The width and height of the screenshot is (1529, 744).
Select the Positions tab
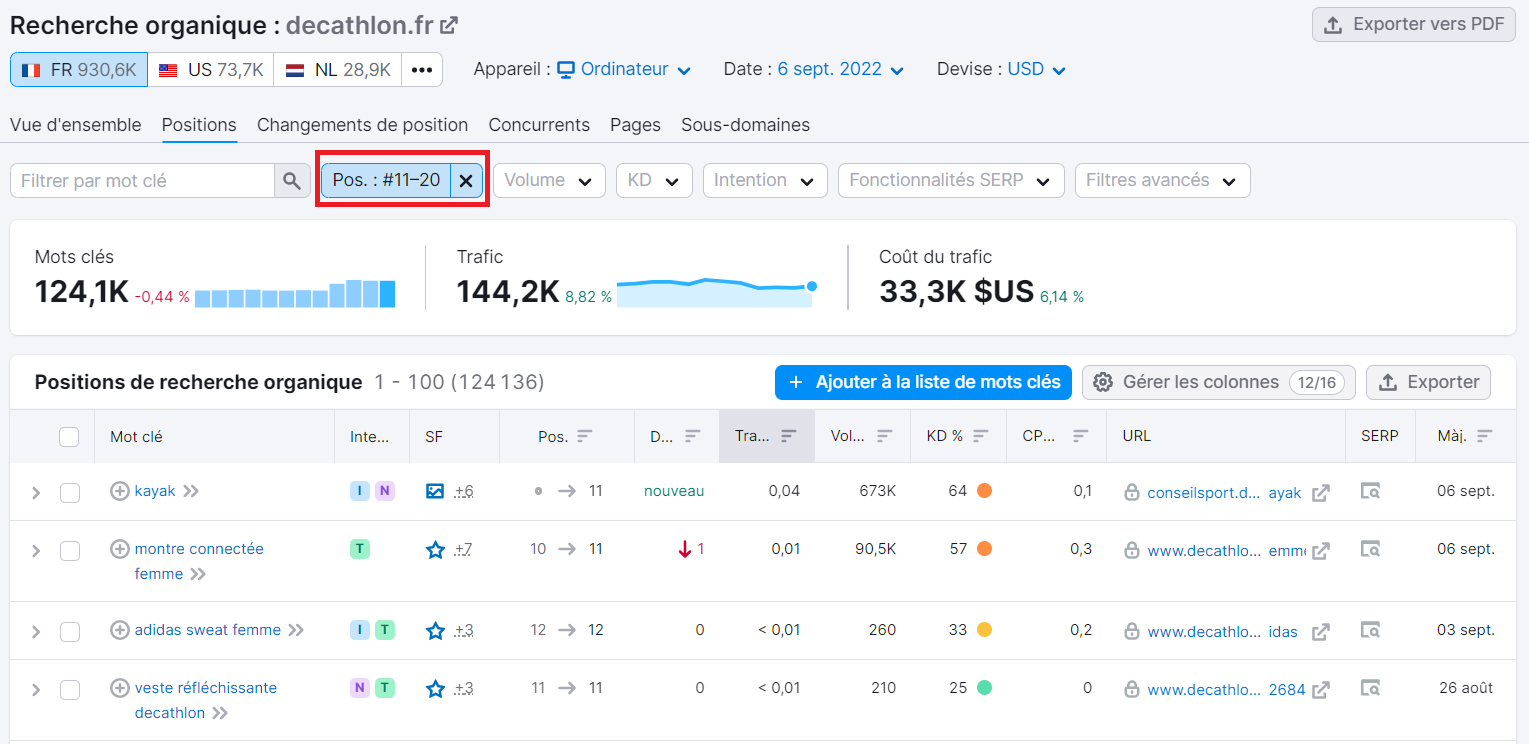tap(199, 125)
